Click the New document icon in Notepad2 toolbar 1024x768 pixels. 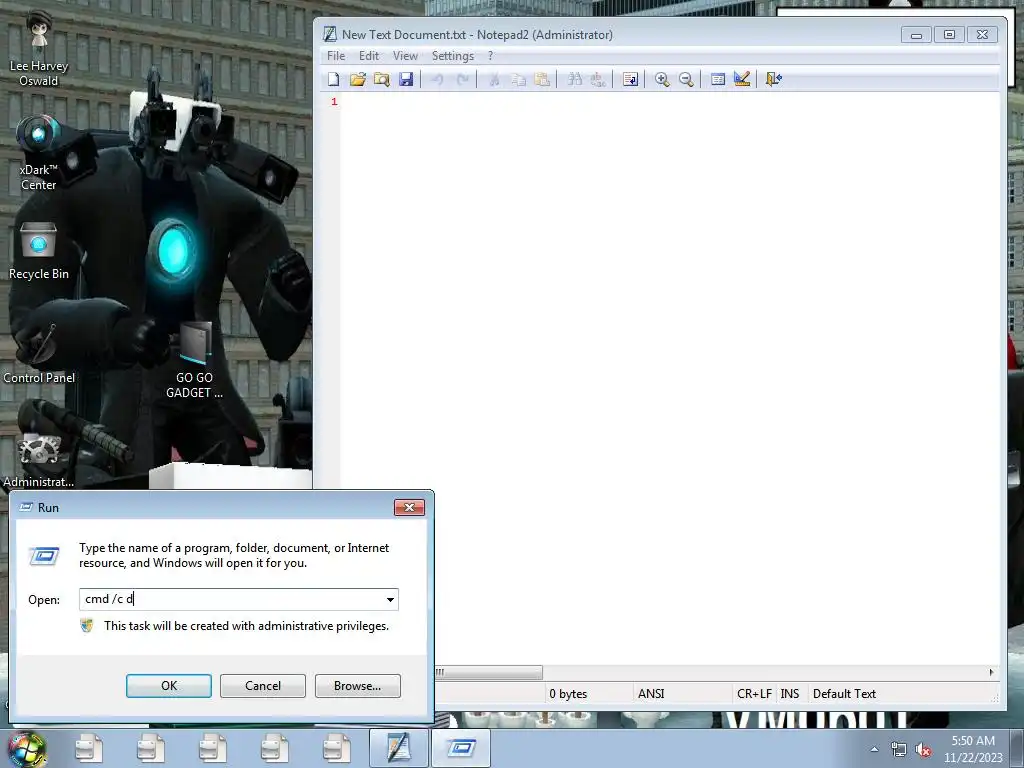(x=334, y=80)
